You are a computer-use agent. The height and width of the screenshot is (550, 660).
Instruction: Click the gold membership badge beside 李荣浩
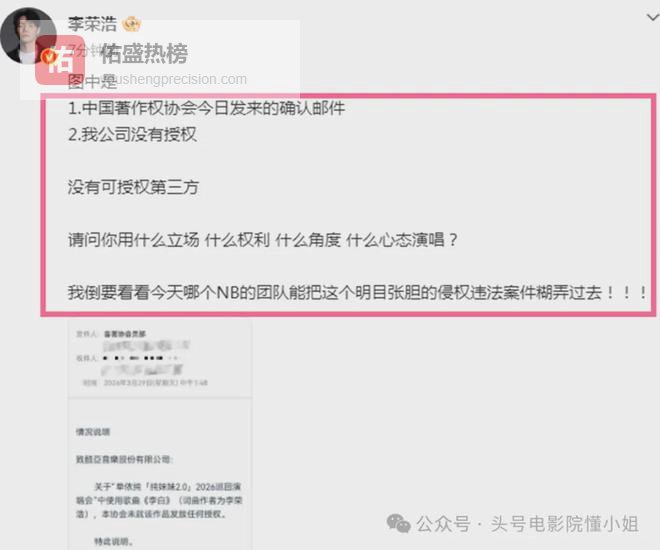coord(131,24)
